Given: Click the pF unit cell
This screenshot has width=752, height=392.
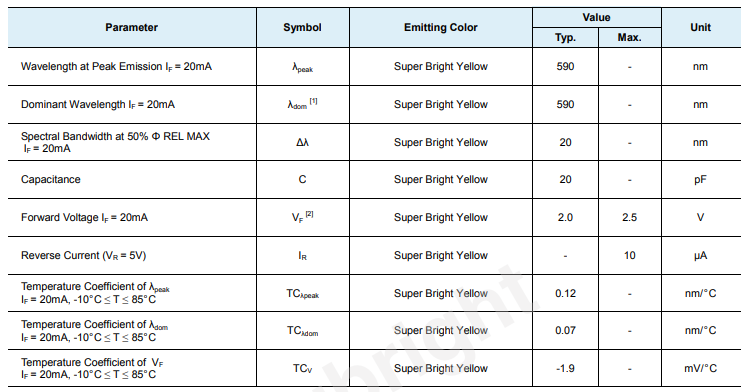Looking at the screenshot, I should 700,179.
